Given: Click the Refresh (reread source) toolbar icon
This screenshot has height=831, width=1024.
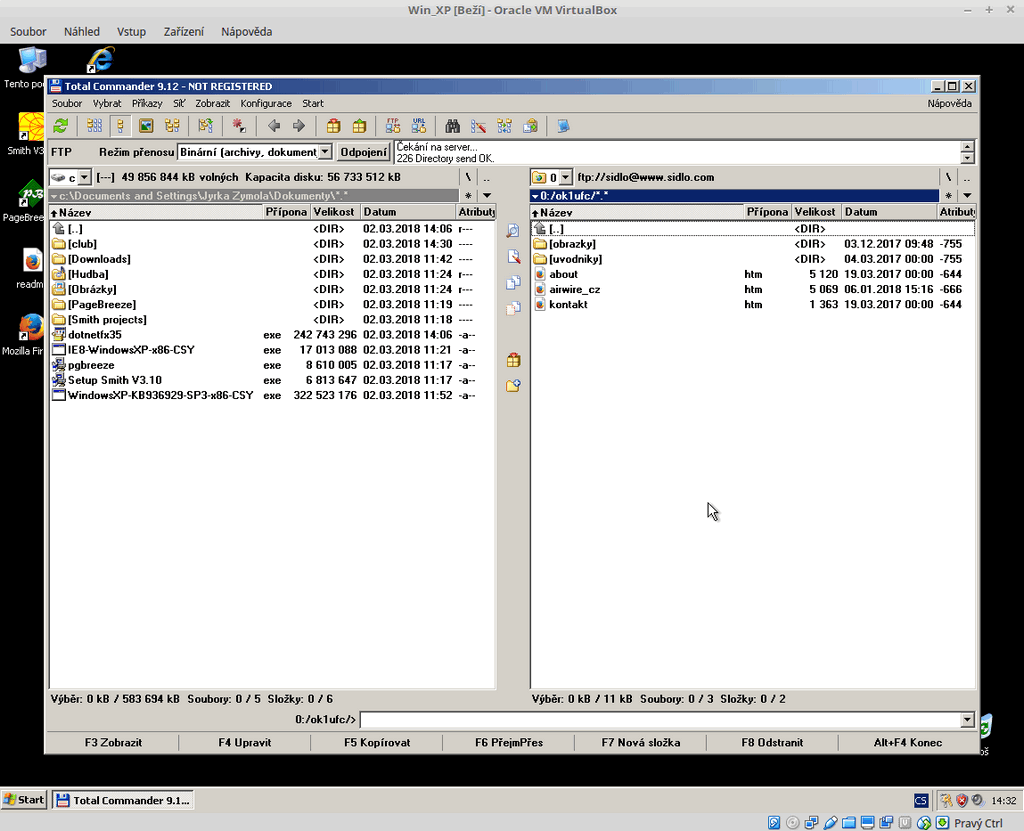Looking at the screenshot, I should click(x=61, y=126).
